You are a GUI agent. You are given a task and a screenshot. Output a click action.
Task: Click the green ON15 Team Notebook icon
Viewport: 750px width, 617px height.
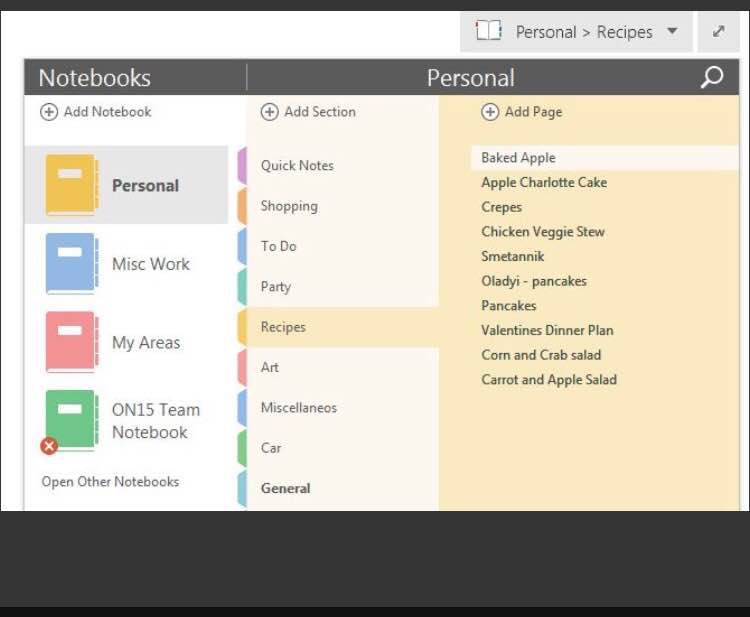[70, 419]
